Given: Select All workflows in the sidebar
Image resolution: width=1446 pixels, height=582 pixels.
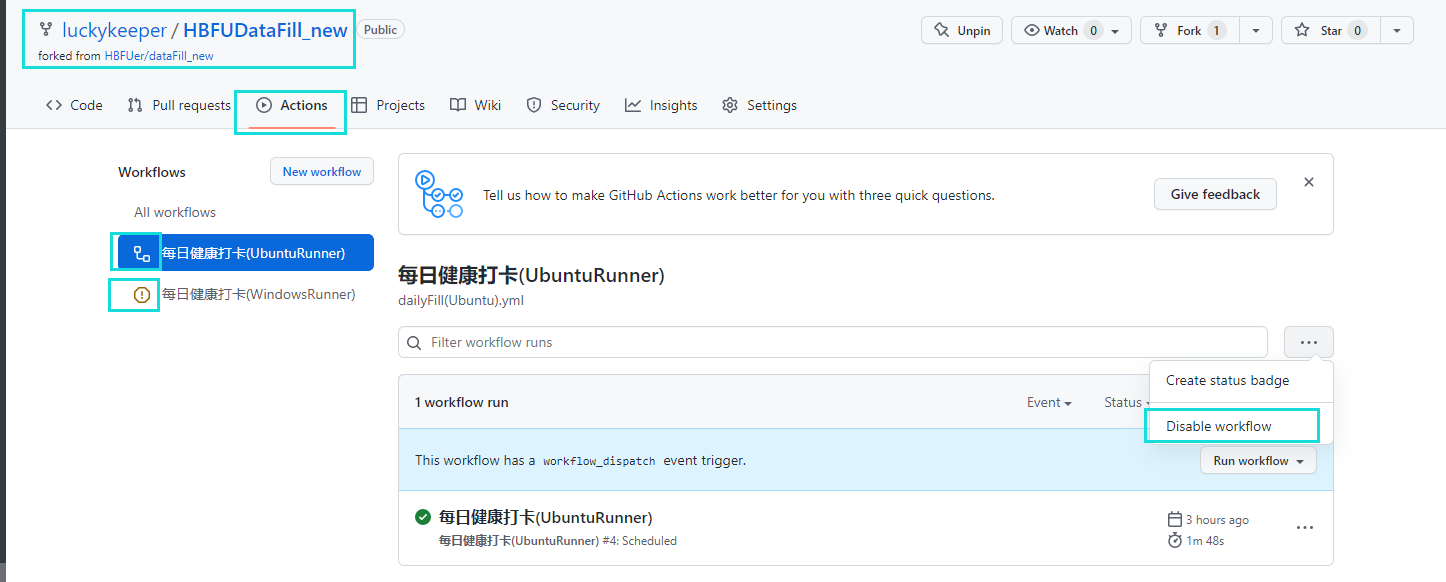Looking at the screenshot, I should (175, 212).
